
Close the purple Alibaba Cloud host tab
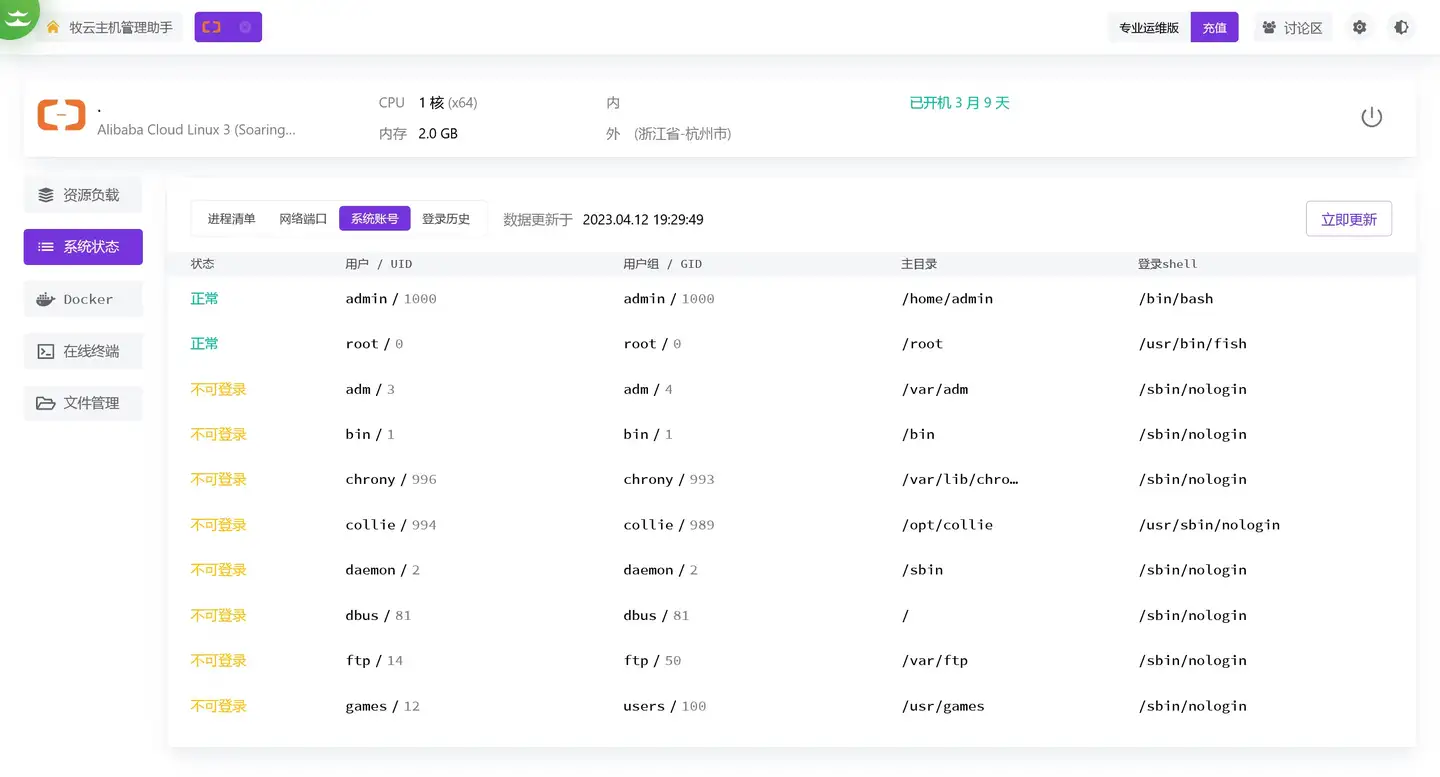(246, 27)
